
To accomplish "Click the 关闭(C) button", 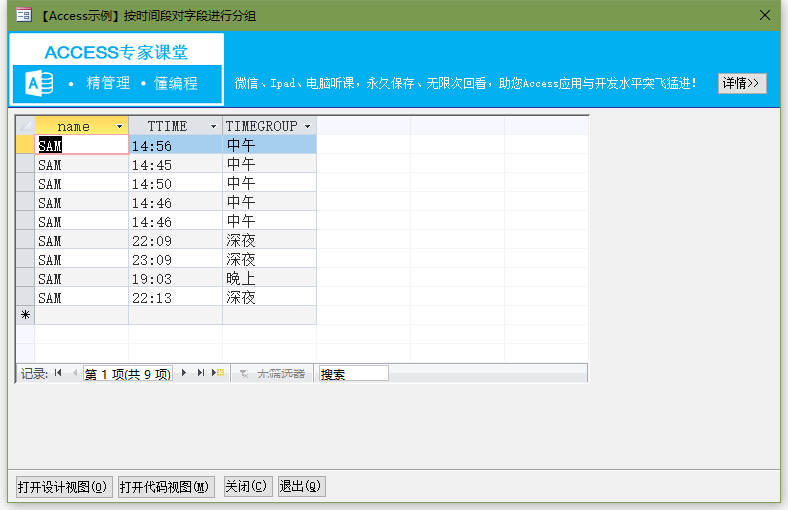I will [x=248, y=486].
